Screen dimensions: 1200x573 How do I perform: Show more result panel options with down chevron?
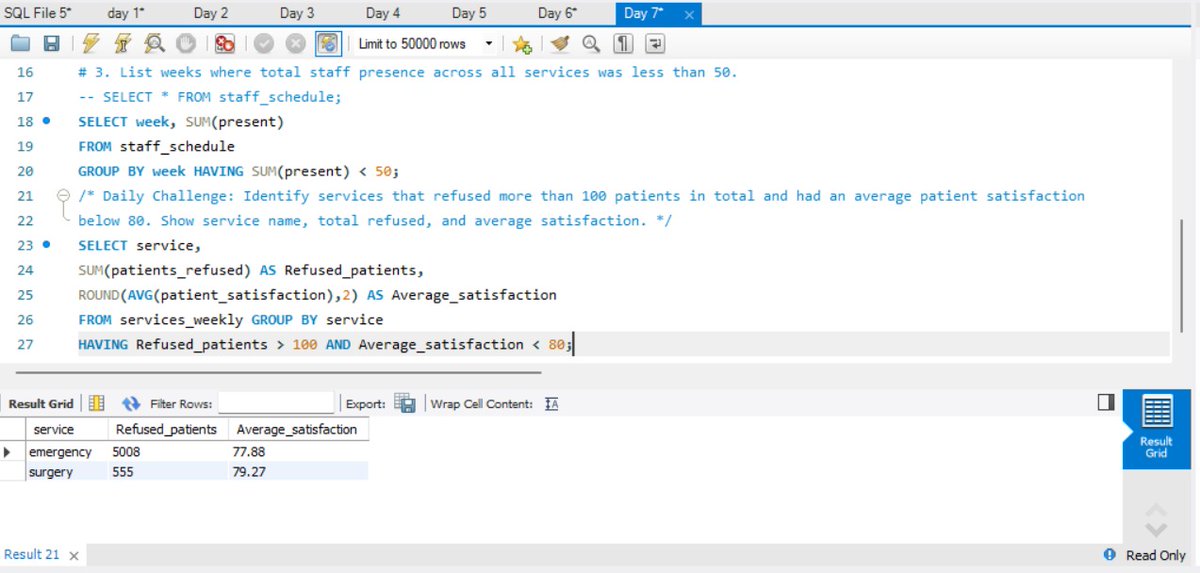tap(1156, 529)
